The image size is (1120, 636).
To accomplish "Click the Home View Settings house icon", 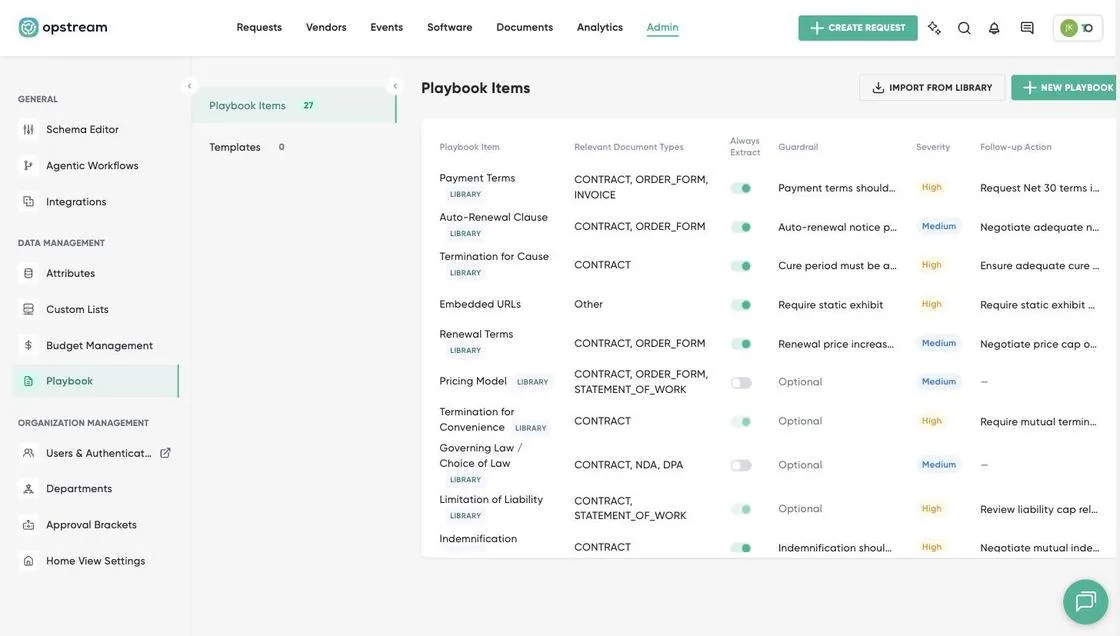I will (29, 561).
